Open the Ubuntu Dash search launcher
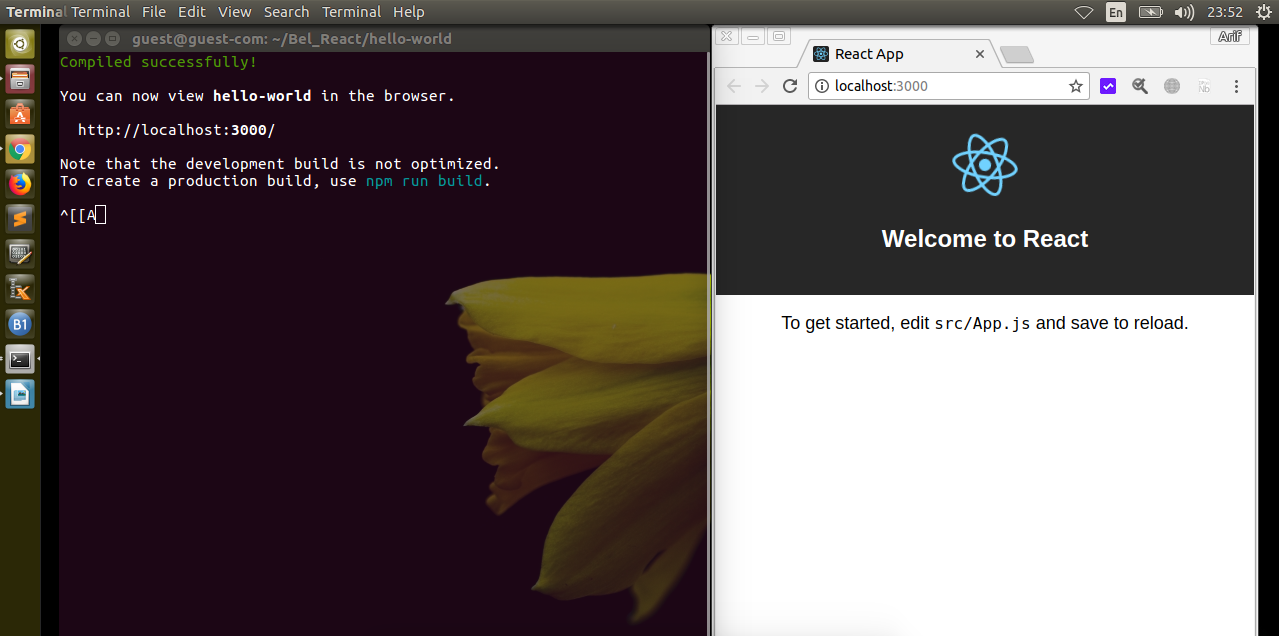Viewport: 1279px width, 636px height. [20, 44]
